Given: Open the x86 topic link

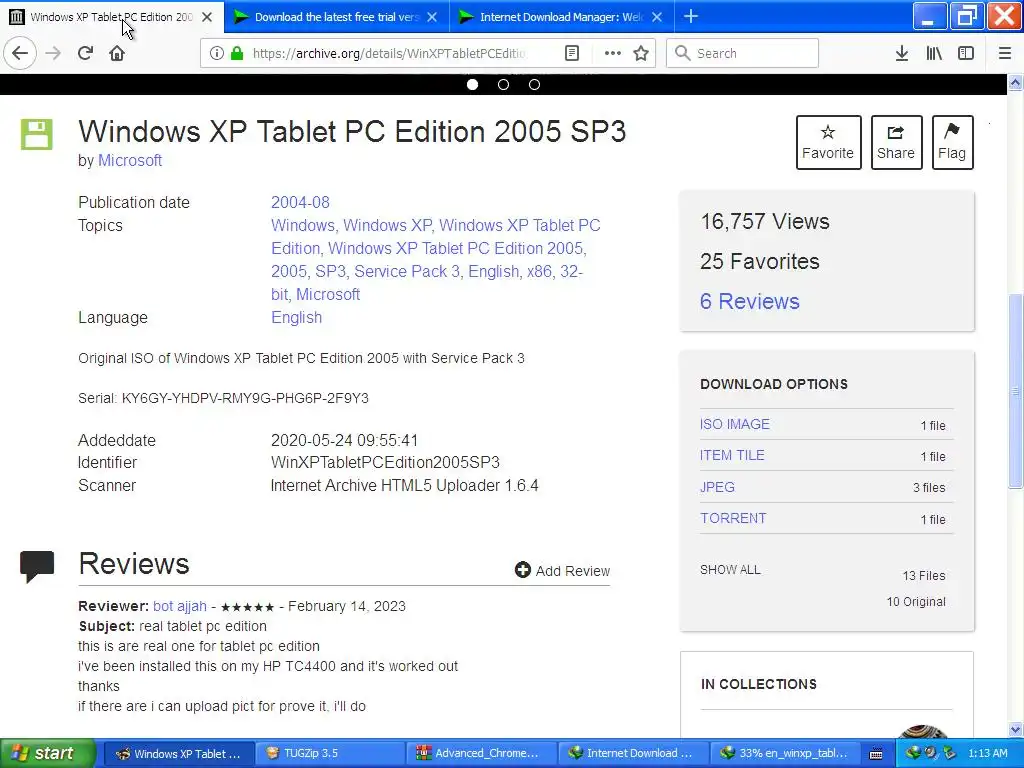Looking at the screenshot, I should [x=539, y=271].
